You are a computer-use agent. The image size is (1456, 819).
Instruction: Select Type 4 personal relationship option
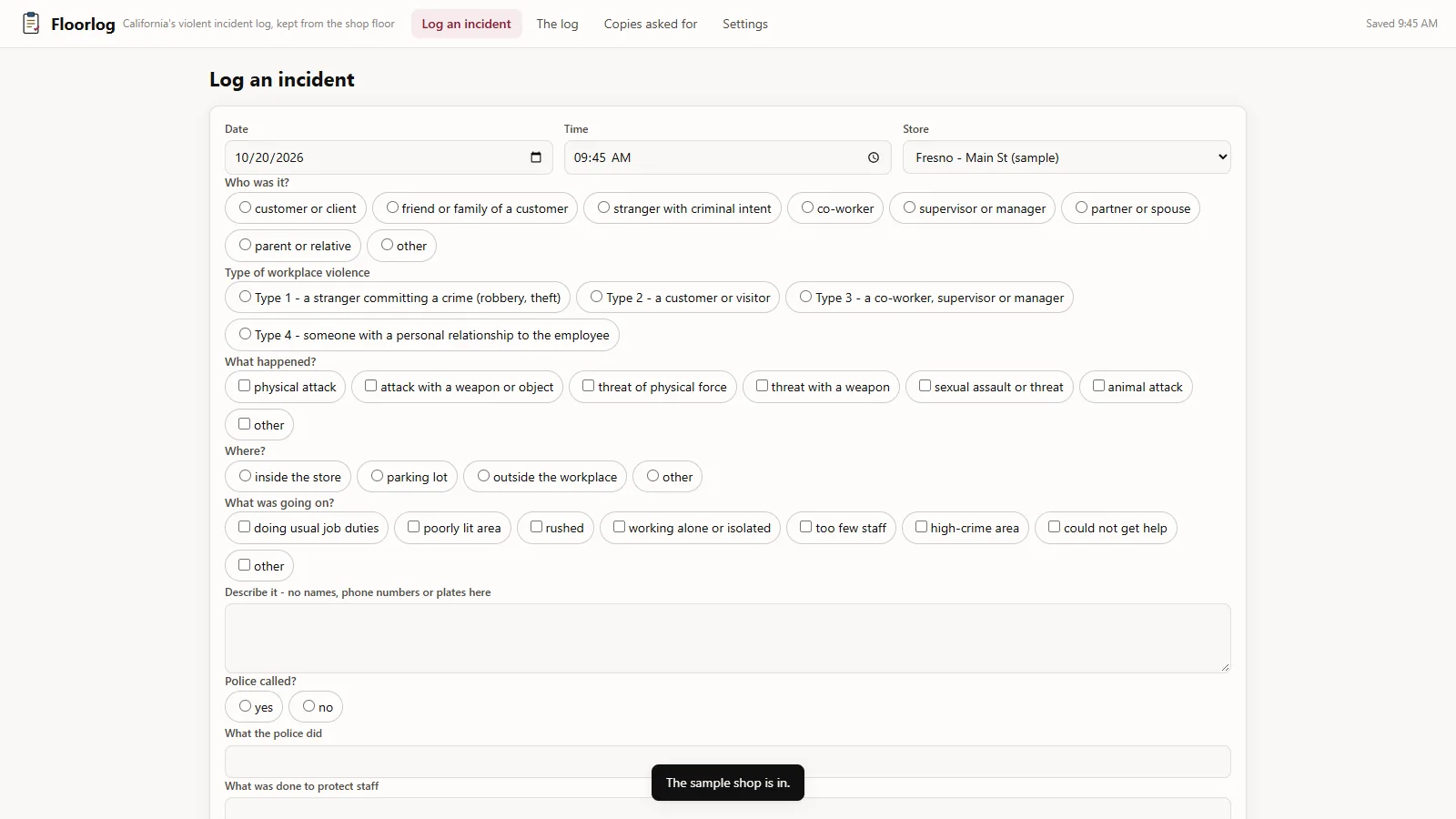point(422,335)
